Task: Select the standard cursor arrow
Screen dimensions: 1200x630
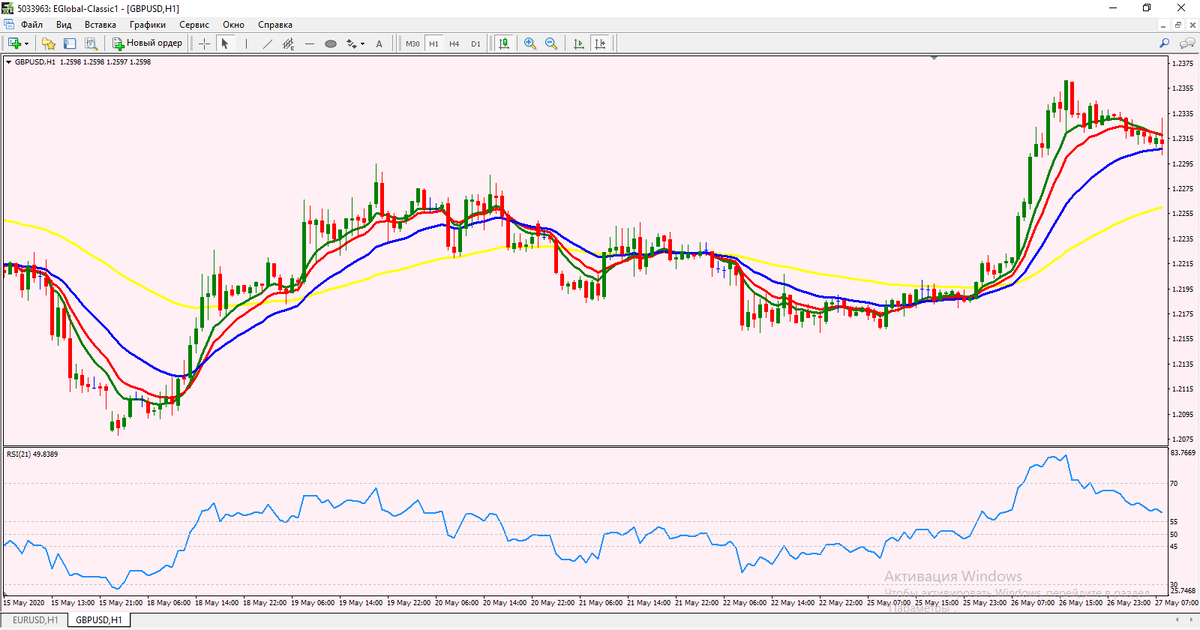Action: [x=225, y=43]
